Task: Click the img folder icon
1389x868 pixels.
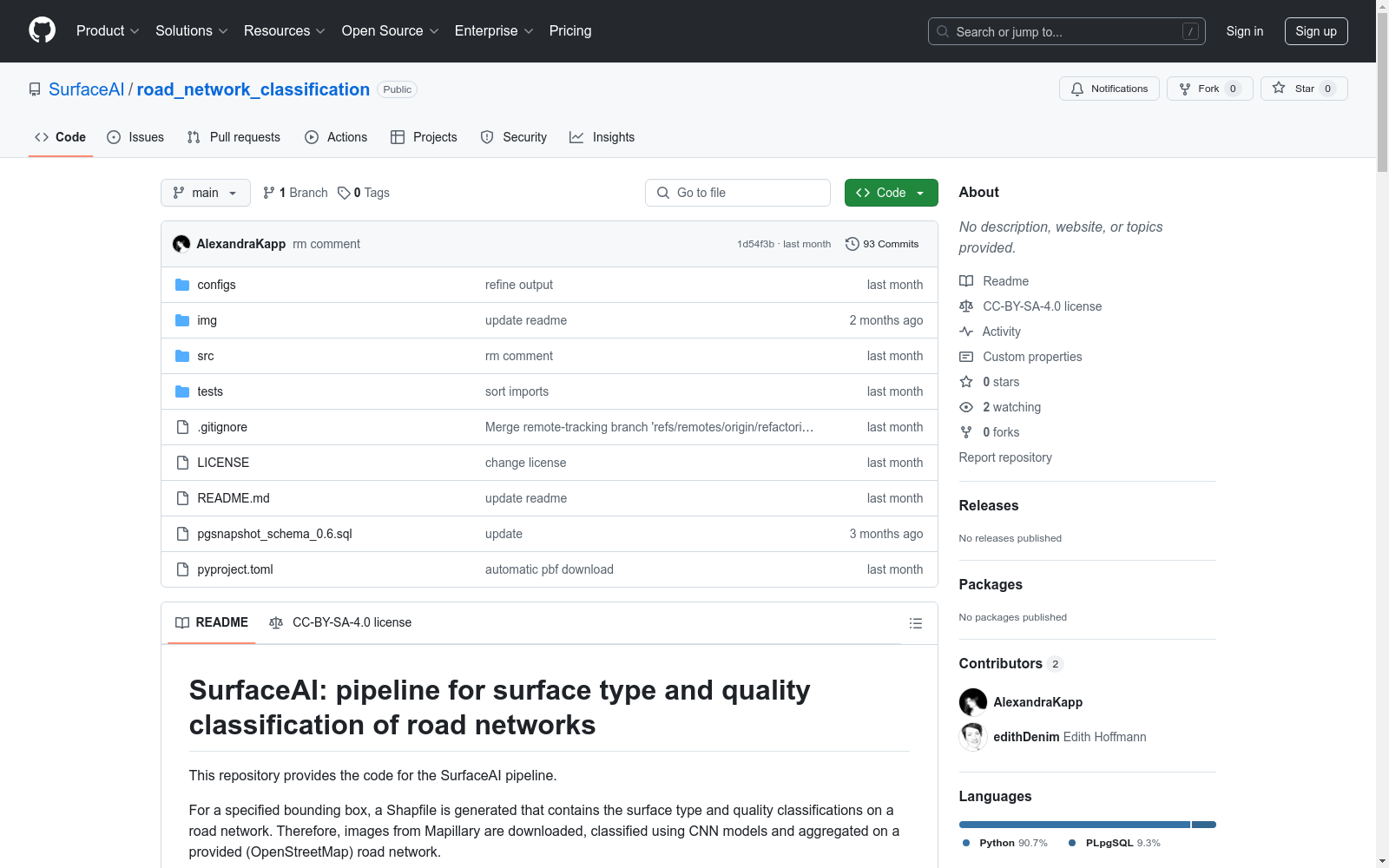Action: click(182, 320)
